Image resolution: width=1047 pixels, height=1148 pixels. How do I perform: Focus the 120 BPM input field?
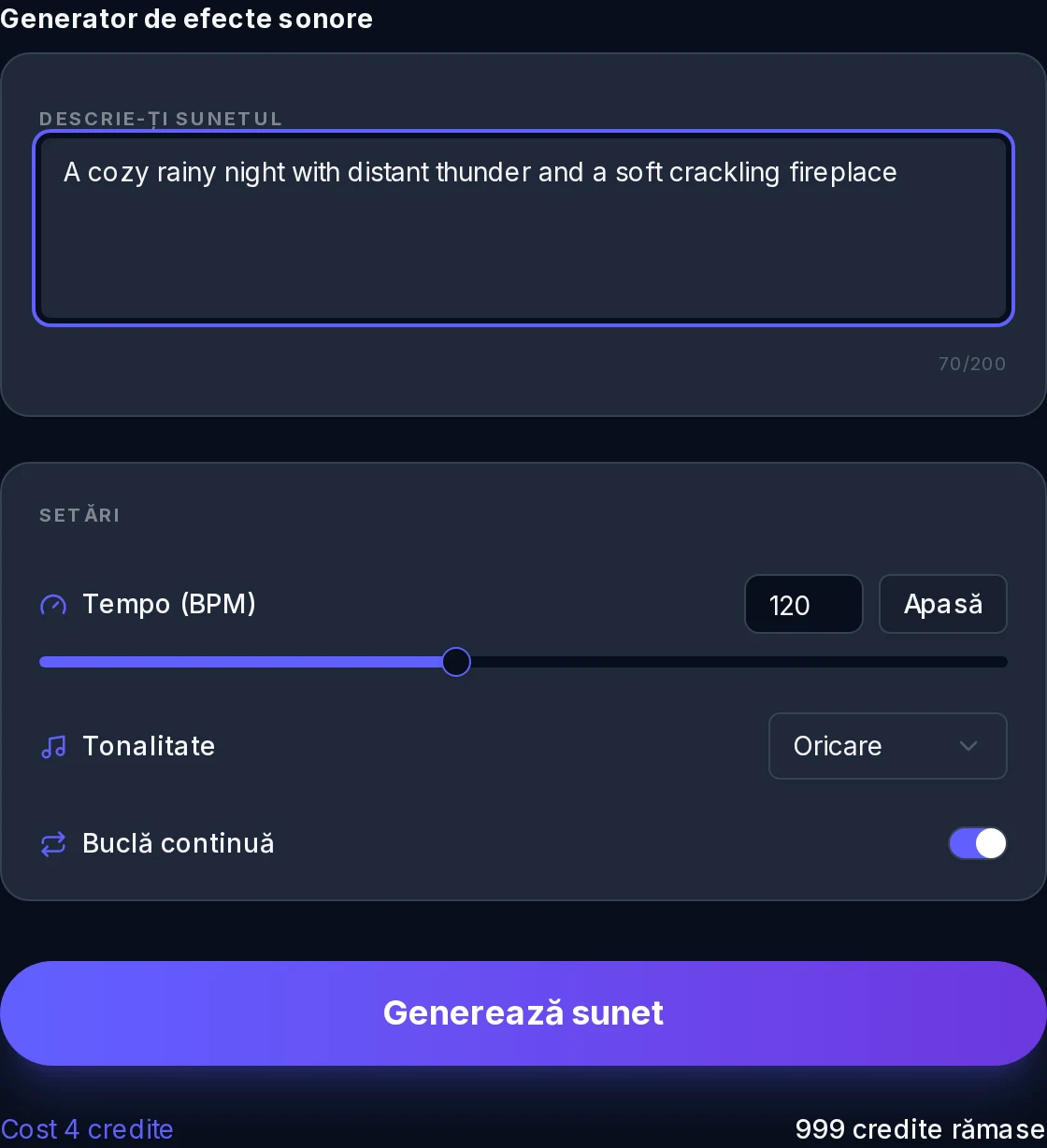(803, 604)
